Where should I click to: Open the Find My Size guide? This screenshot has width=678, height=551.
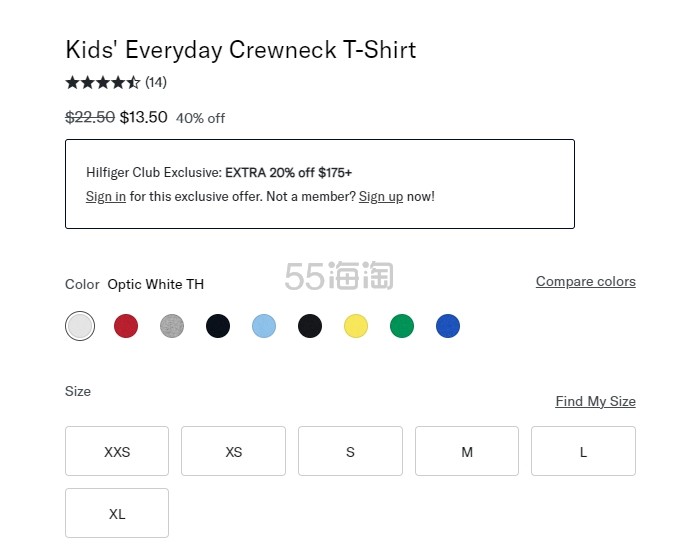coord(595,402)
